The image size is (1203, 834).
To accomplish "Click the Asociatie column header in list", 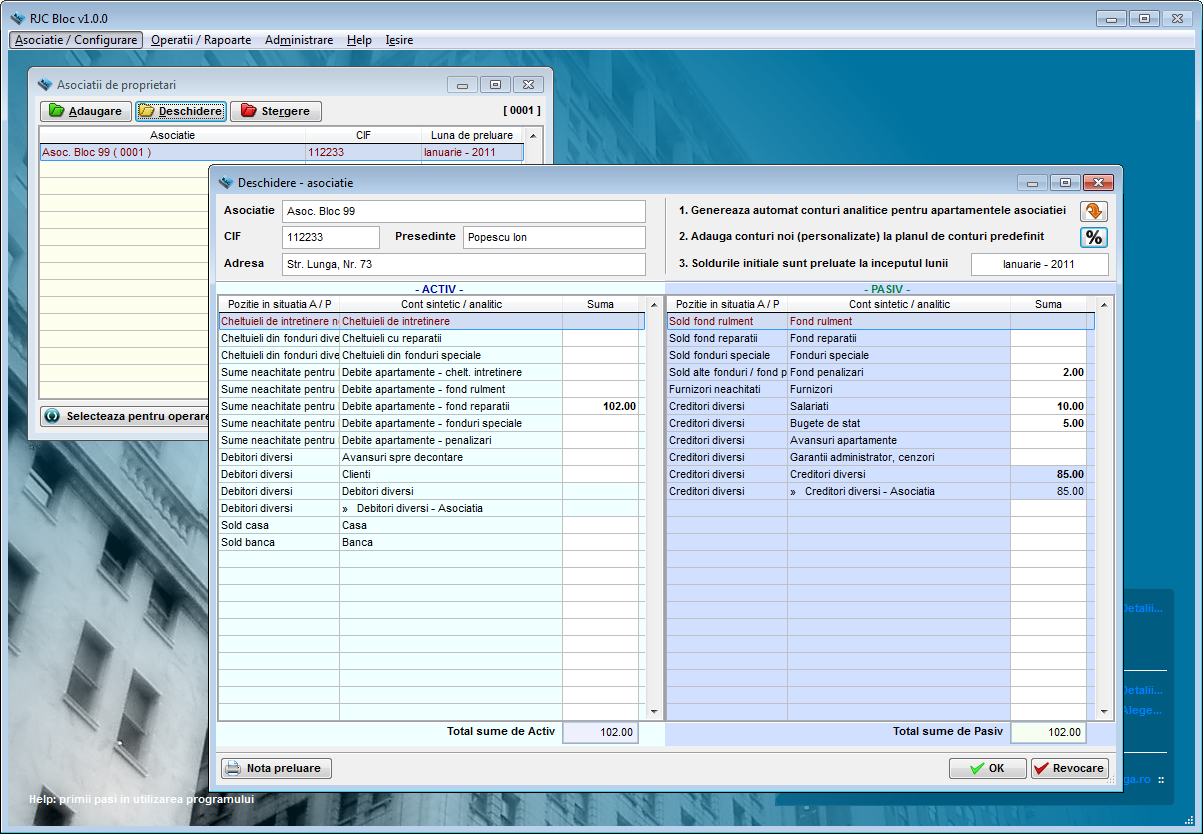I will pos(173,135).
